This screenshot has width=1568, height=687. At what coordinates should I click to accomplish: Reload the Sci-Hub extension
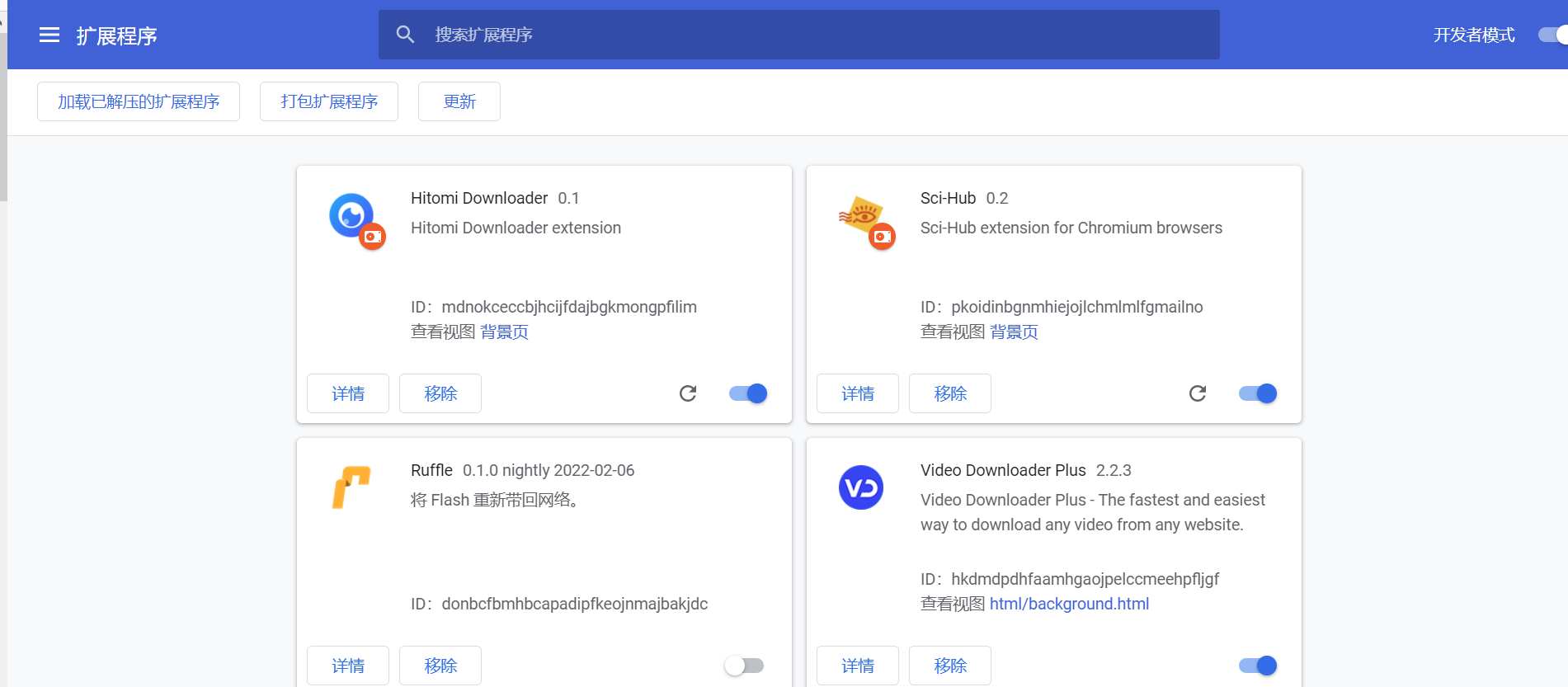click(x=1198, y=393)
